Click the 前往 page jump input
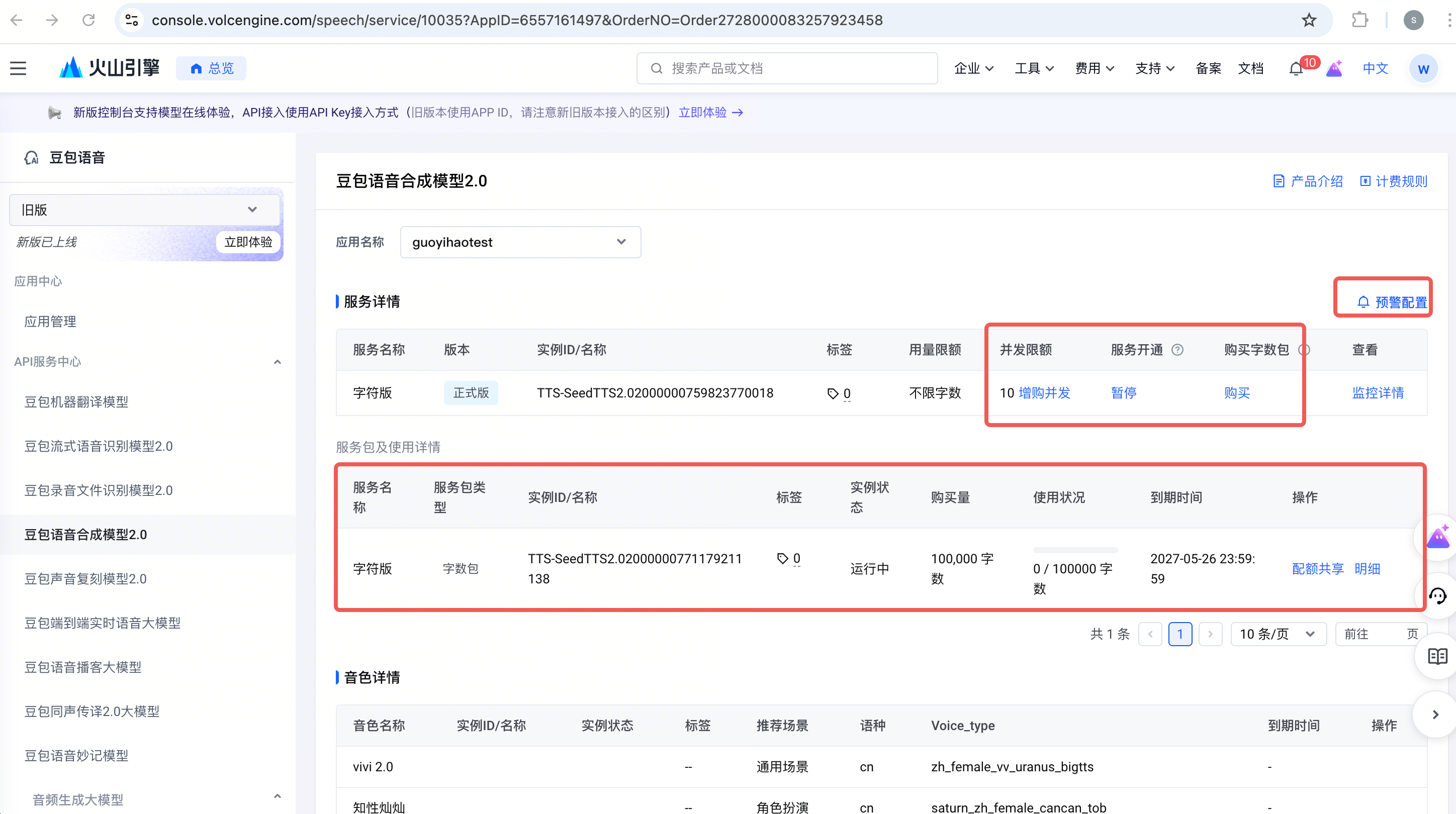The image size is (1456, 814). [x=1381, y=634]
